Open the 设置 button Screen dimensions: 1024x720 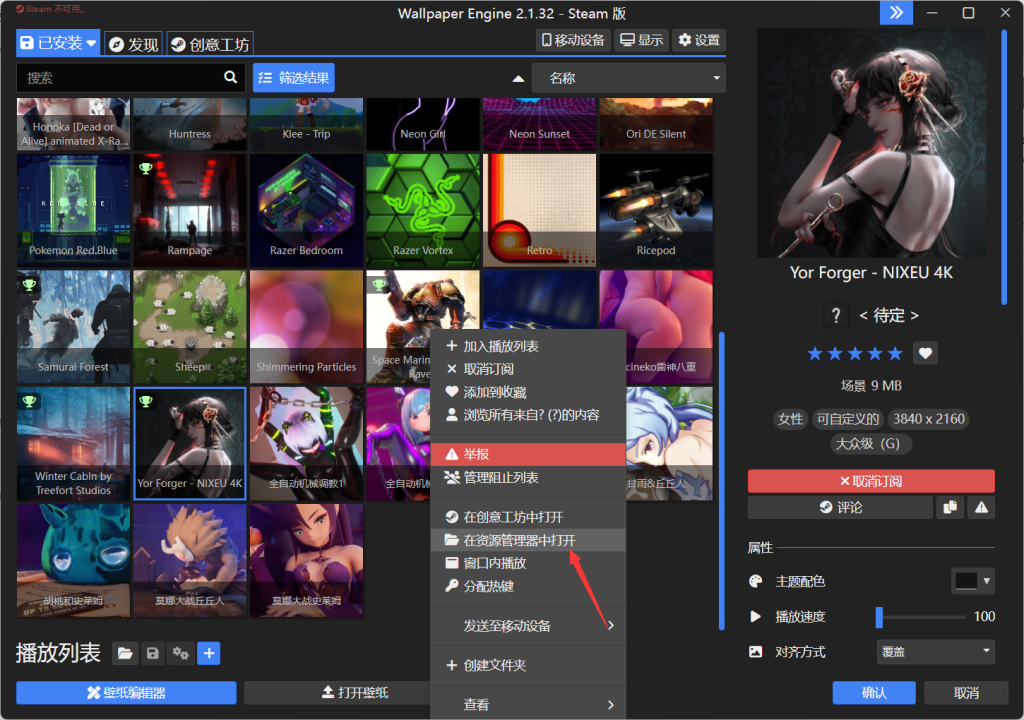[699, 41]
